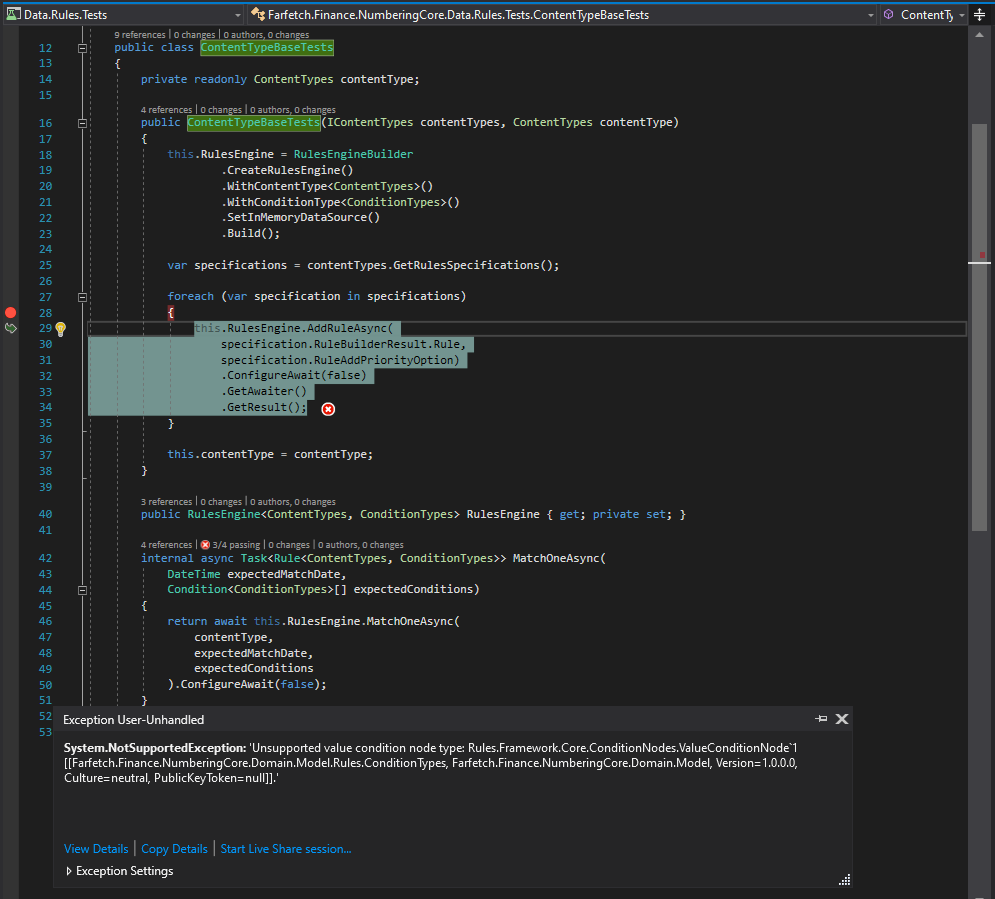This screenshot has height=899, width=995.
Task: Click '.SetInMemoryDataSource()' on line 22
Action: pyautogui.click(x=300, y=218)
